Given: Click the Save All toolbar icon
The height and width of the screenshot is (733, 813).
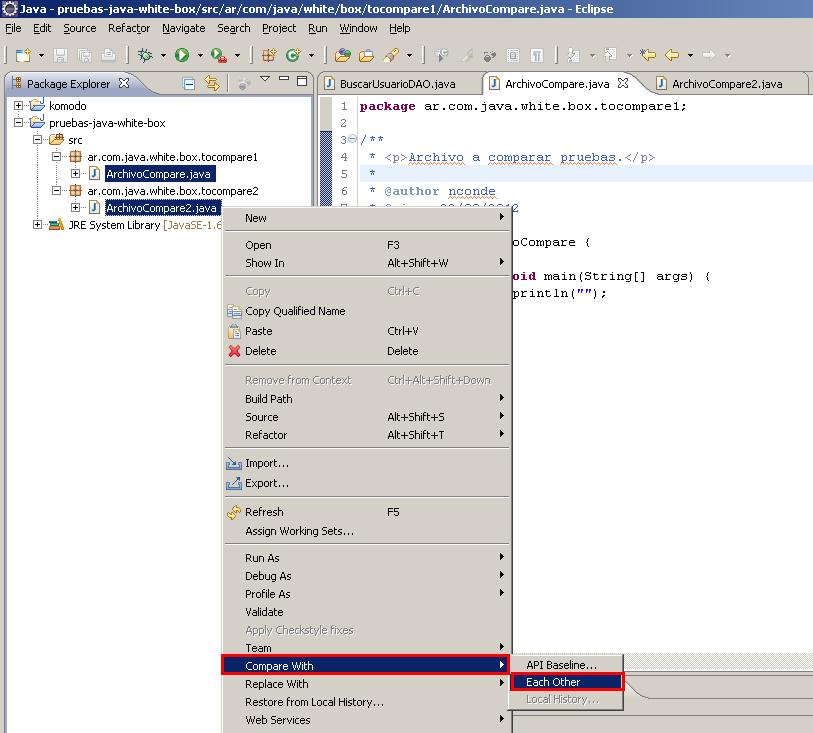Looking at the screenshot, I should pos(84,55).
